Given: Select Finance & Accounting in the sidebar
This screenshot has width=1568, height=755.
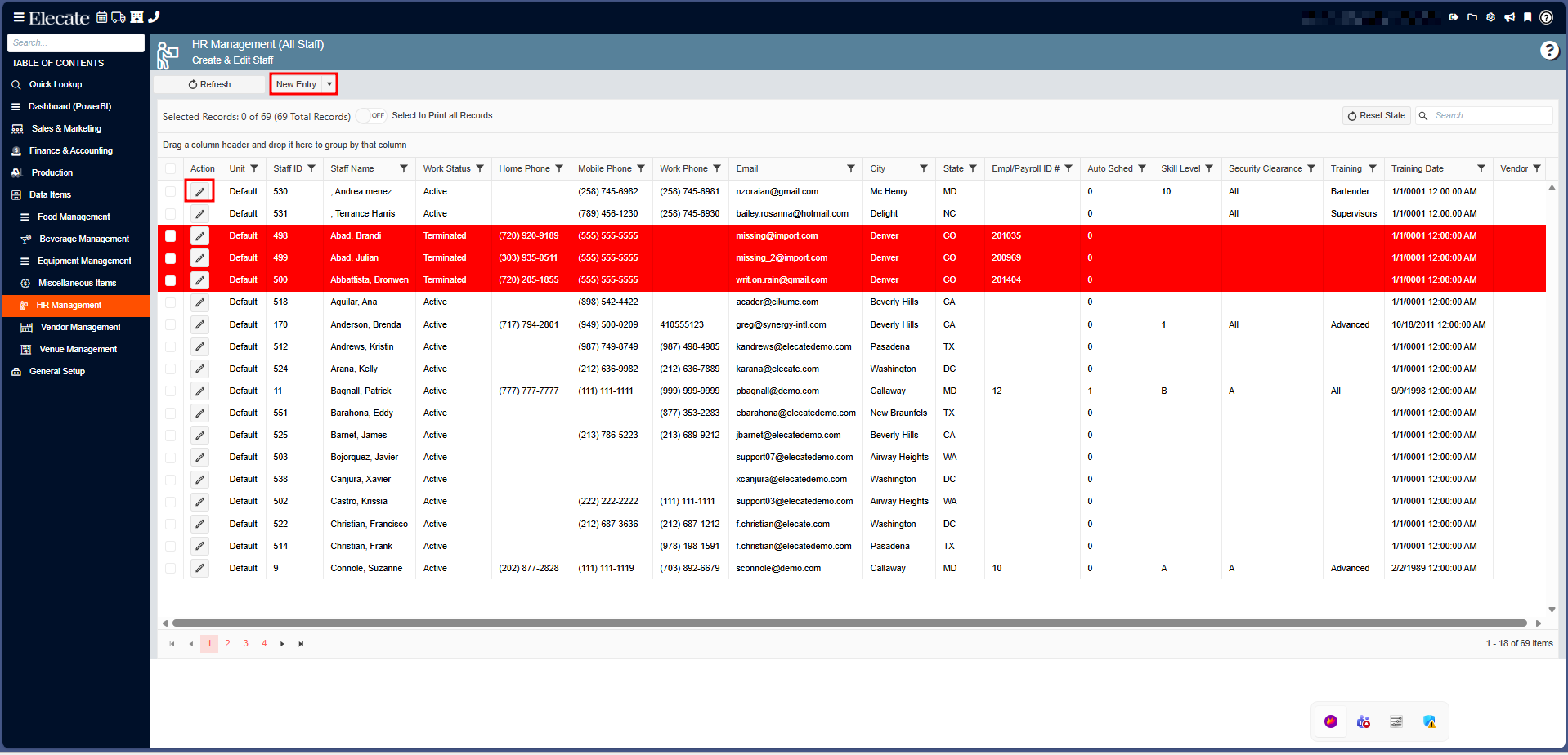Looking at the screenshot, I should pyautogui.click(x=70, y=151).
